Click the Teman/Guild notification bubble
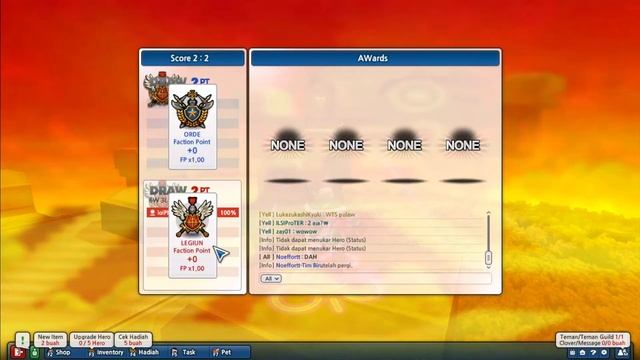640x360 pixels. (592, 340)
